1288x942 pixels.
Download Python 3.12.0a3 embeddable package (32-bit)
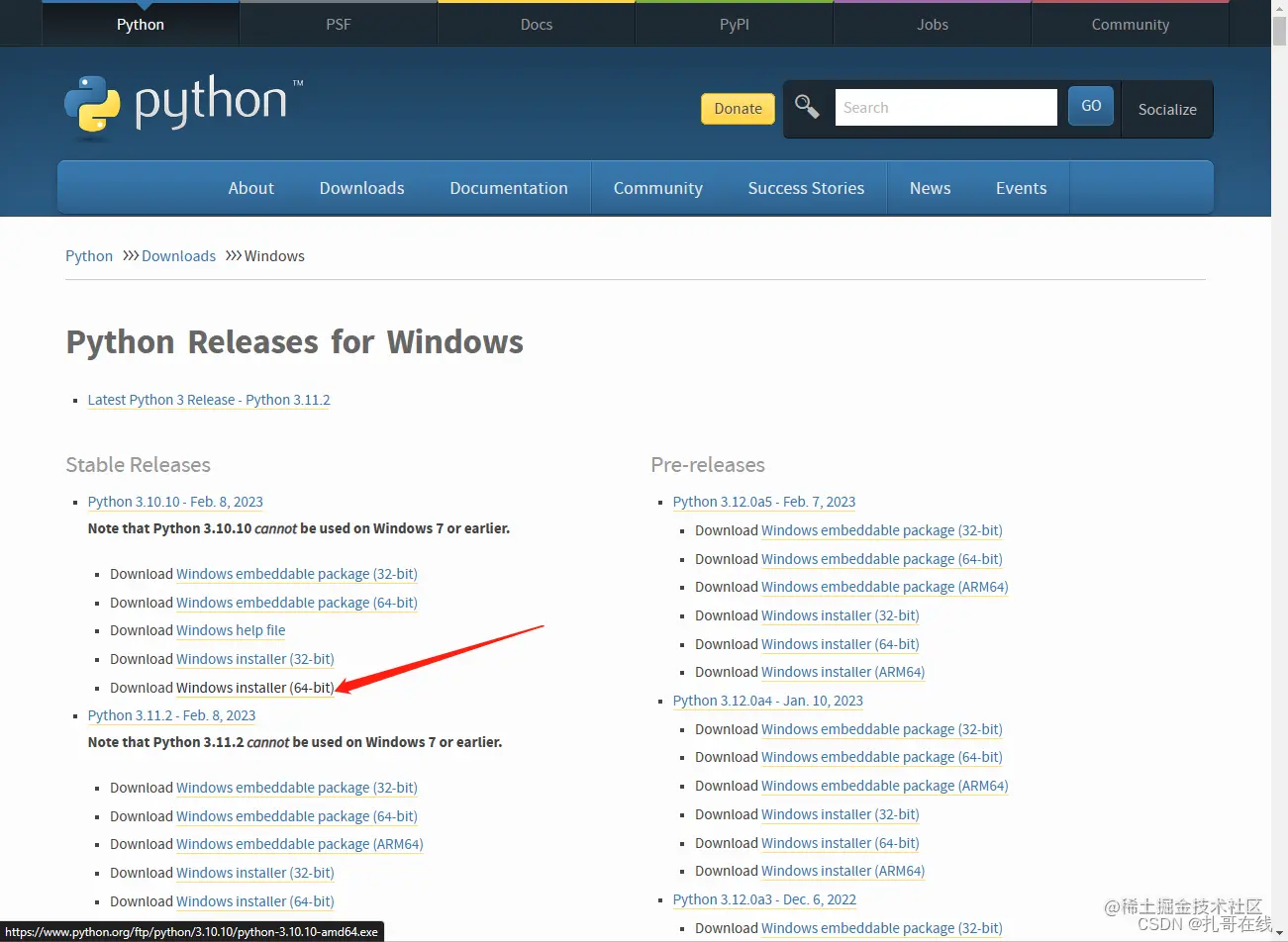coord(882,928)
